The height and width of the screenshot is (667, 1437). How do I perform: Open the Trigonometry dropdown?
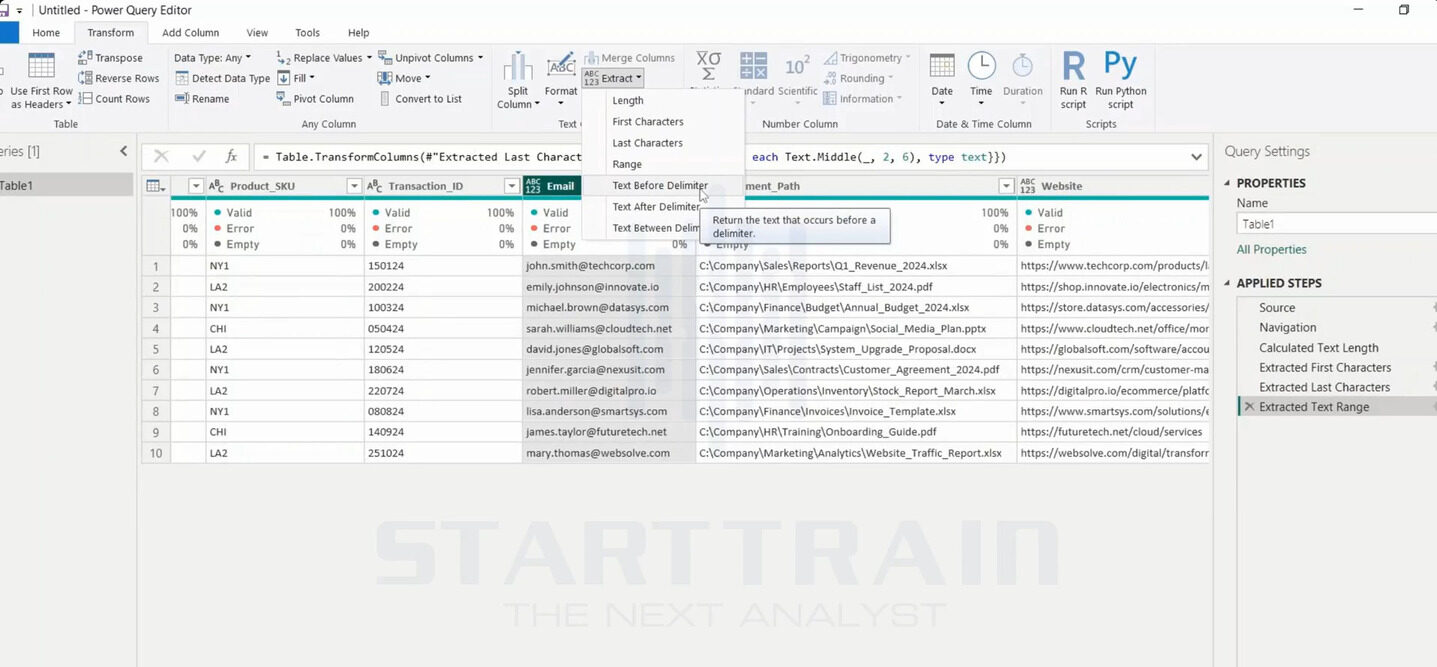tap(867, 58)
